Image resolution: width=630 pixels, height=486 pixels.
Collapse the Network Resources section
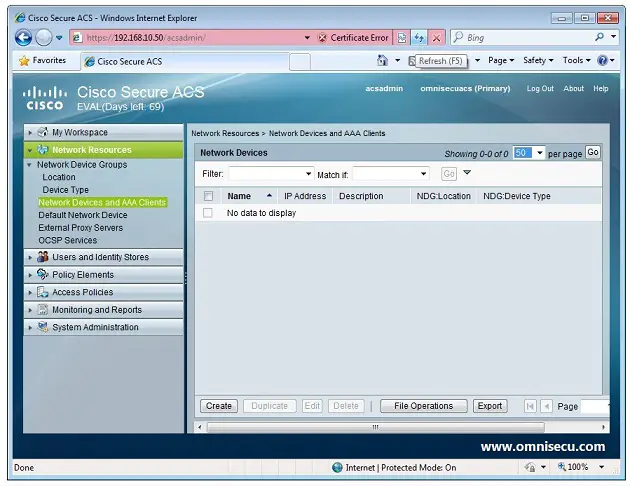pyautogui.click(x=30, y=150)
